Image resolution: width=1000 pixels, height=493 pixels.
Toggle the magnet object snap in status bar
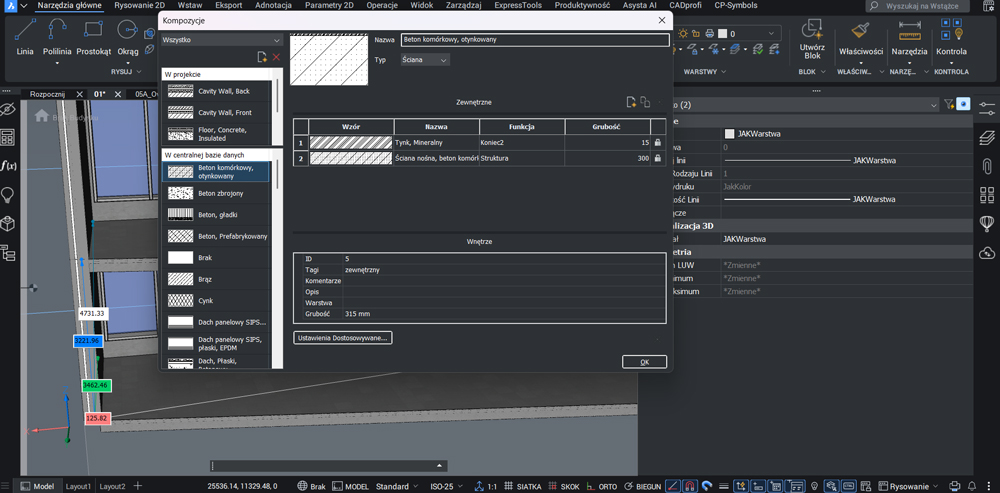690,486
